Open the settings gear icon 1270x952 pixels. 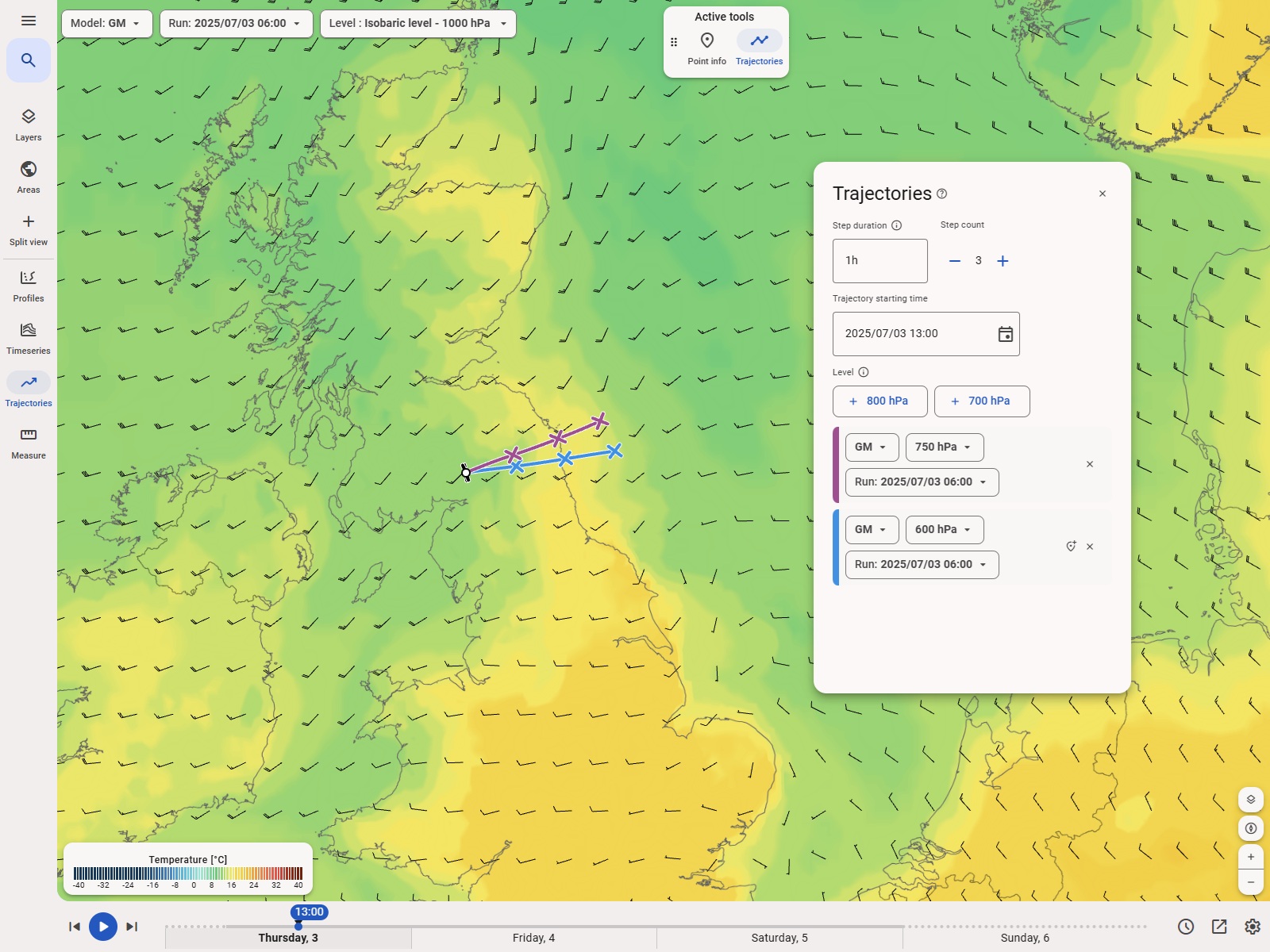click(x=1253, y=927)
